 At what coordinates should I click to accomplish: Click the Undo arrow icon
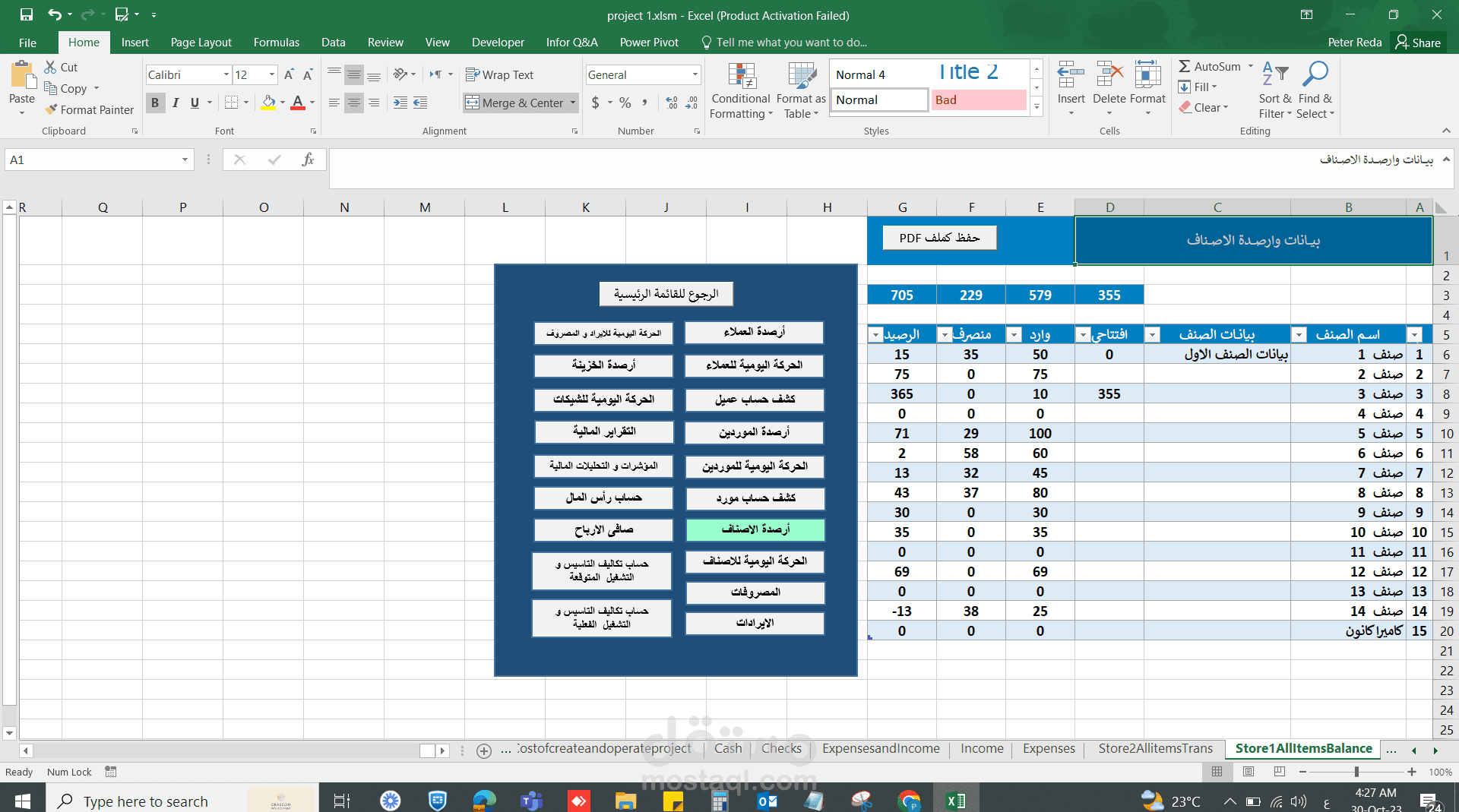(54, 14)
